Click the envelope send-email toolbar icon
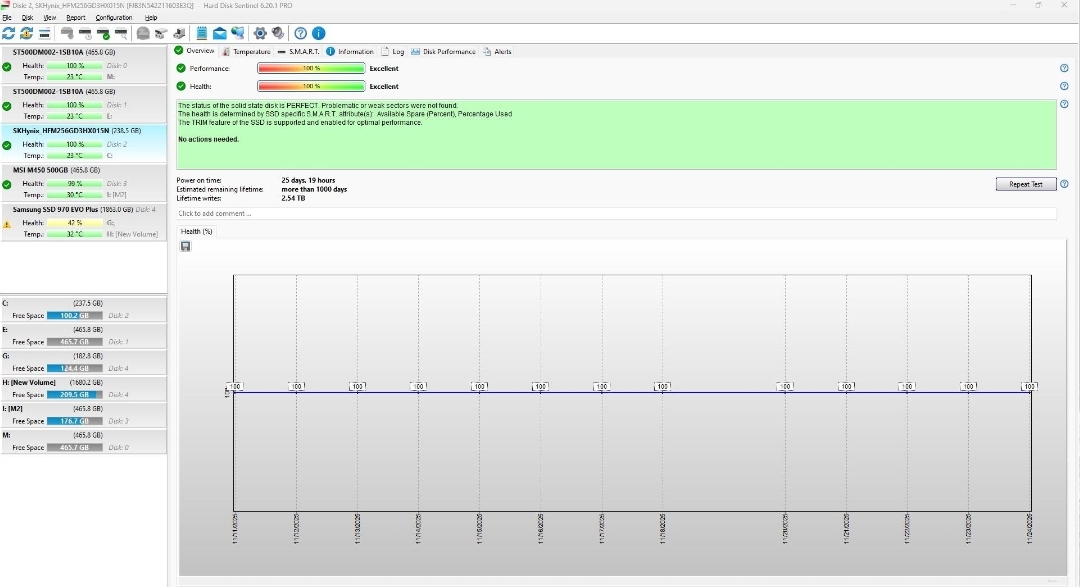Screen dimensions: 1080x587 click(x=219, y=33)
